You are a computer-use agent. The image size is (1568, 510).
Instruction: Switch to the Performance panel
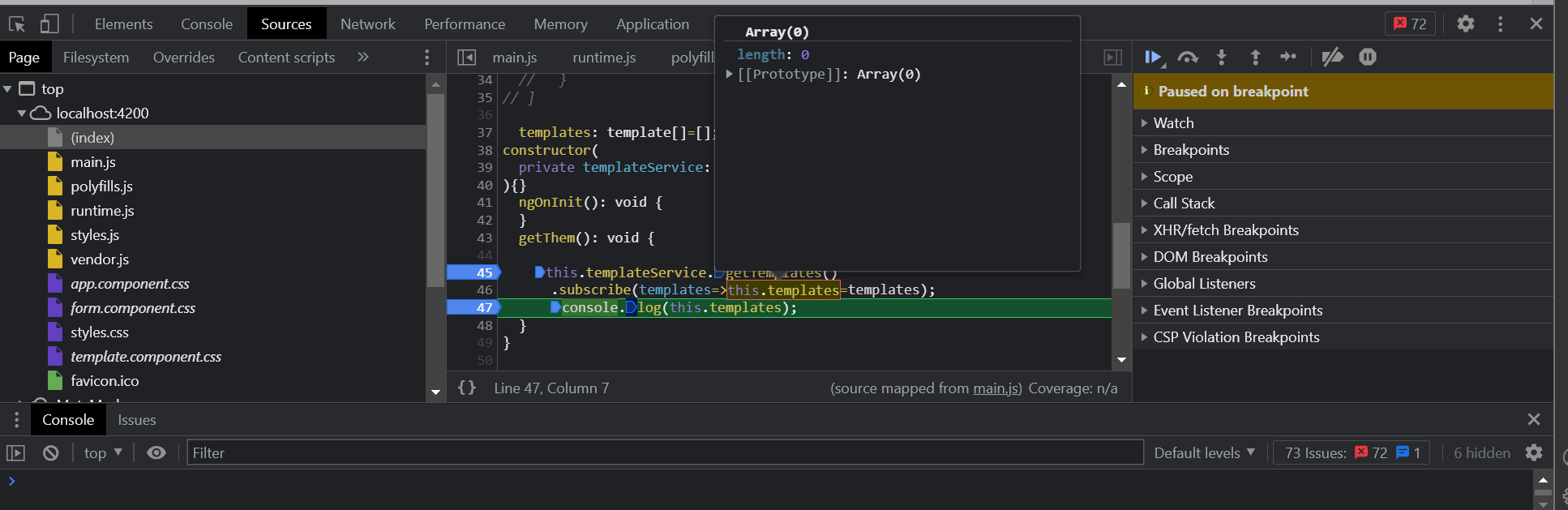coord(465,24)
